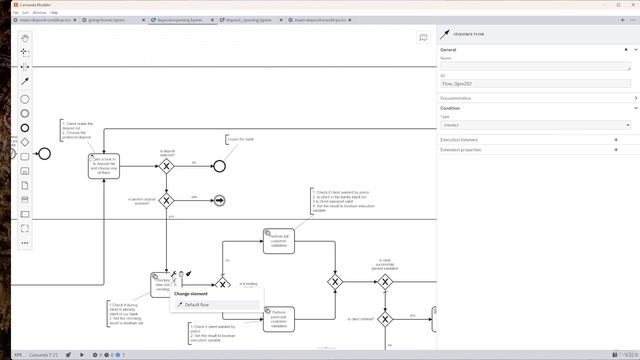The image size is (640, 360).
Task: Create a data object reference
Action: (x=25, y=185)
